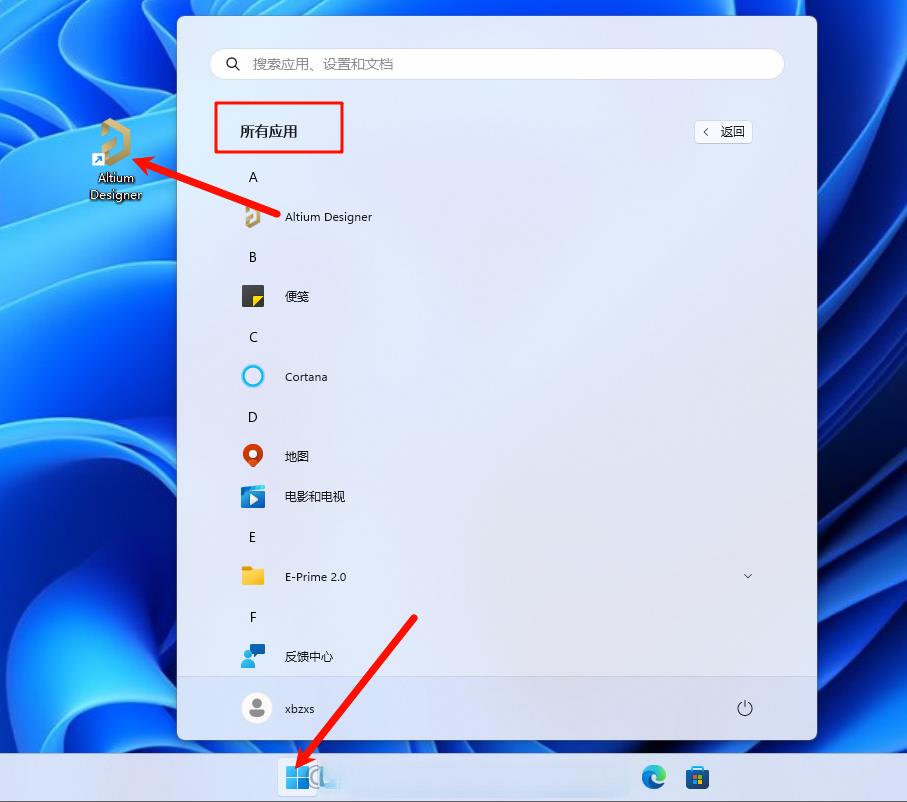The width and height of the screenshot is (907, 802).
Task: Click the xbzxs username text
Action: pos(300,709)
